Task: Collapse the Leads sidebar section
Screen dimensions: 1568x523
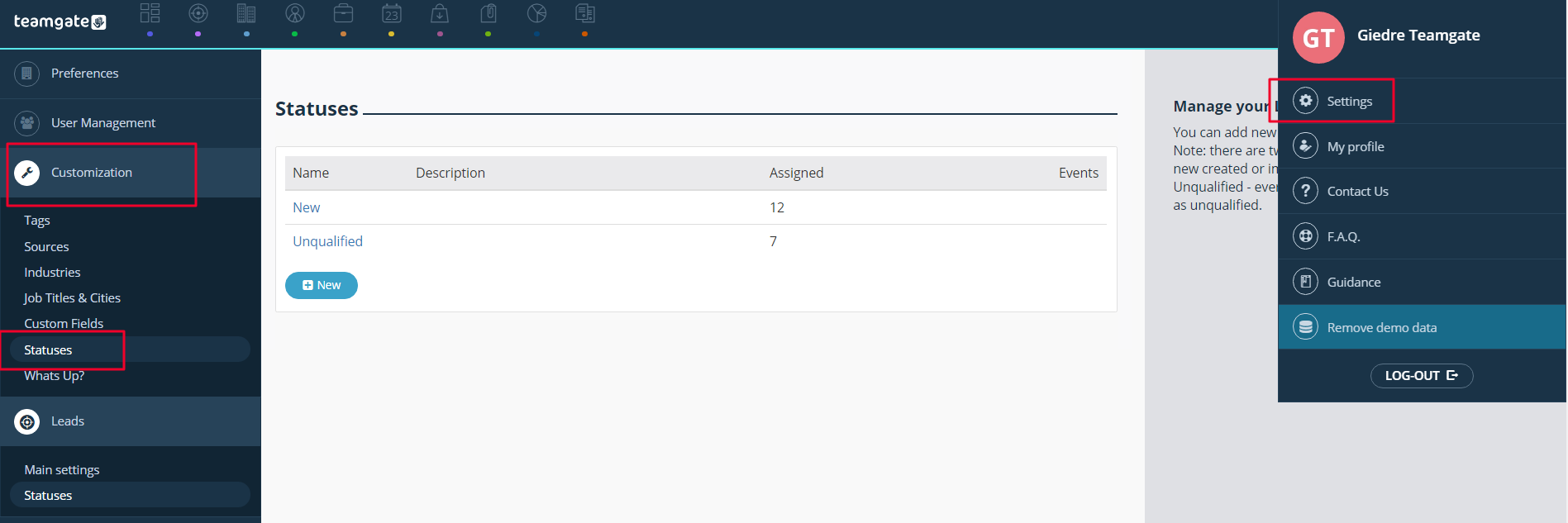Action: tap(131, 421)
